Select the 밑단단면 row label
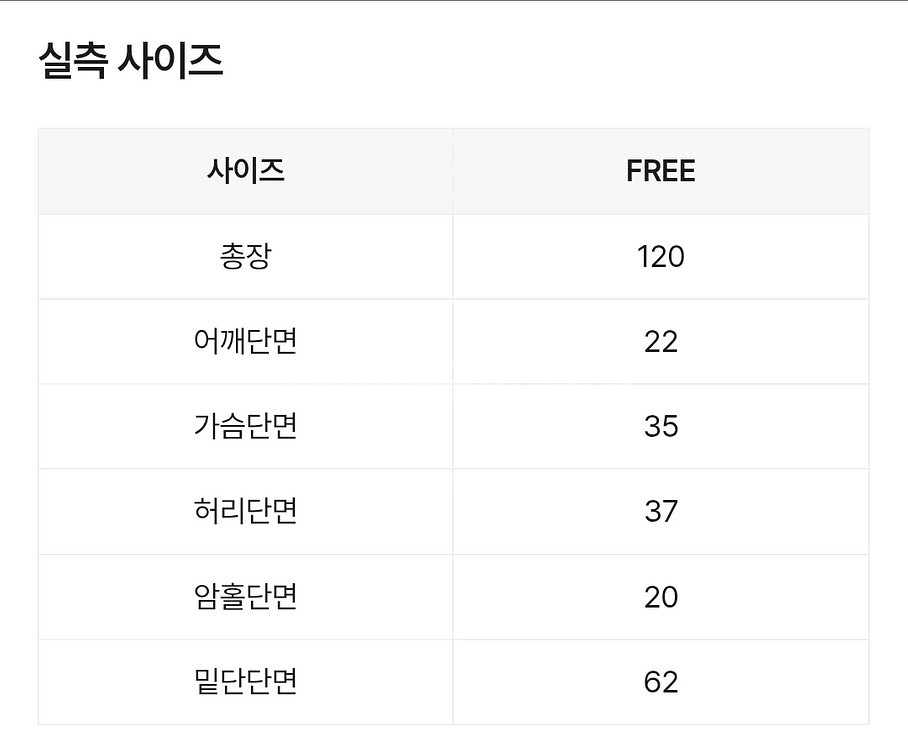Screen dimensions: 908x750 click(246, 682)
